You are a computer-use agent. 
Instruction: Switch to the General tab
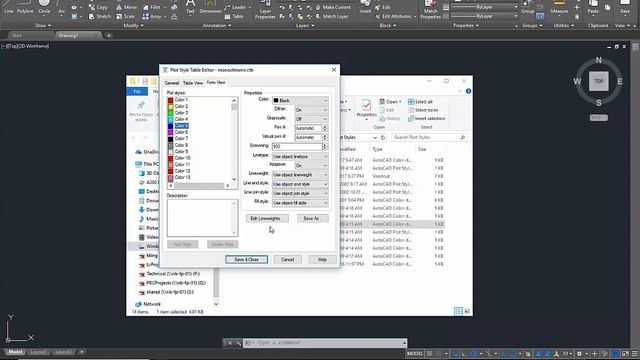(x=172, y=83)
